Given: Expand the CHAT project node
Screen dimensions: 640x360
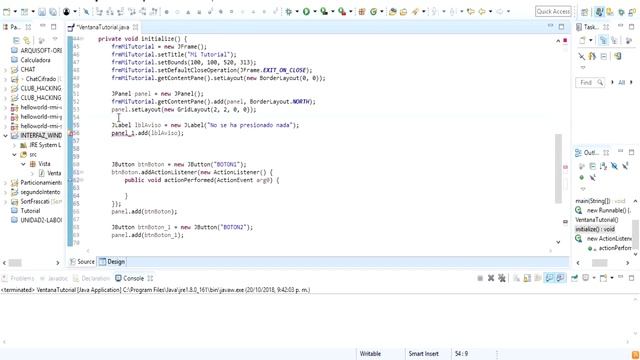Looking at the screenshot, I should (5, 69).
